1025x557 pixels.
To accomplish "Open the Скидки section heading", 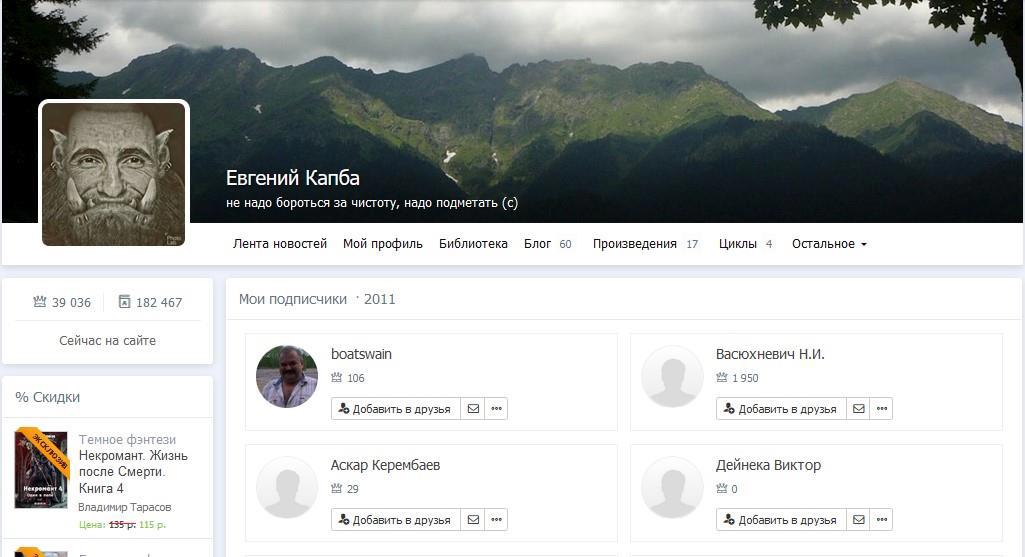I will 48,397.
